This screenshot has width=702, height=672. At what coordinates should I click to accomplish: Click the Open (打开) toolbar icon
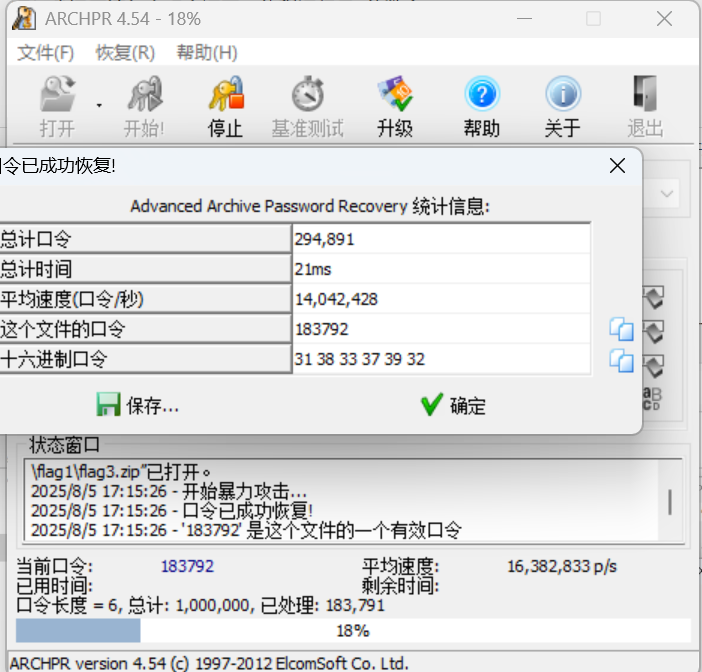57,94
